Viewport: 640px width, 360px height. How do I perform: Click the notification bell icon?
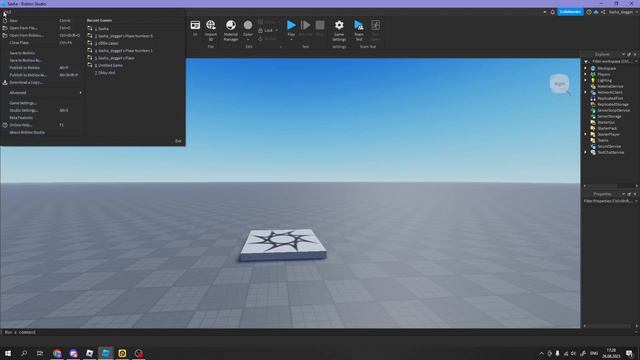[553, 12]
